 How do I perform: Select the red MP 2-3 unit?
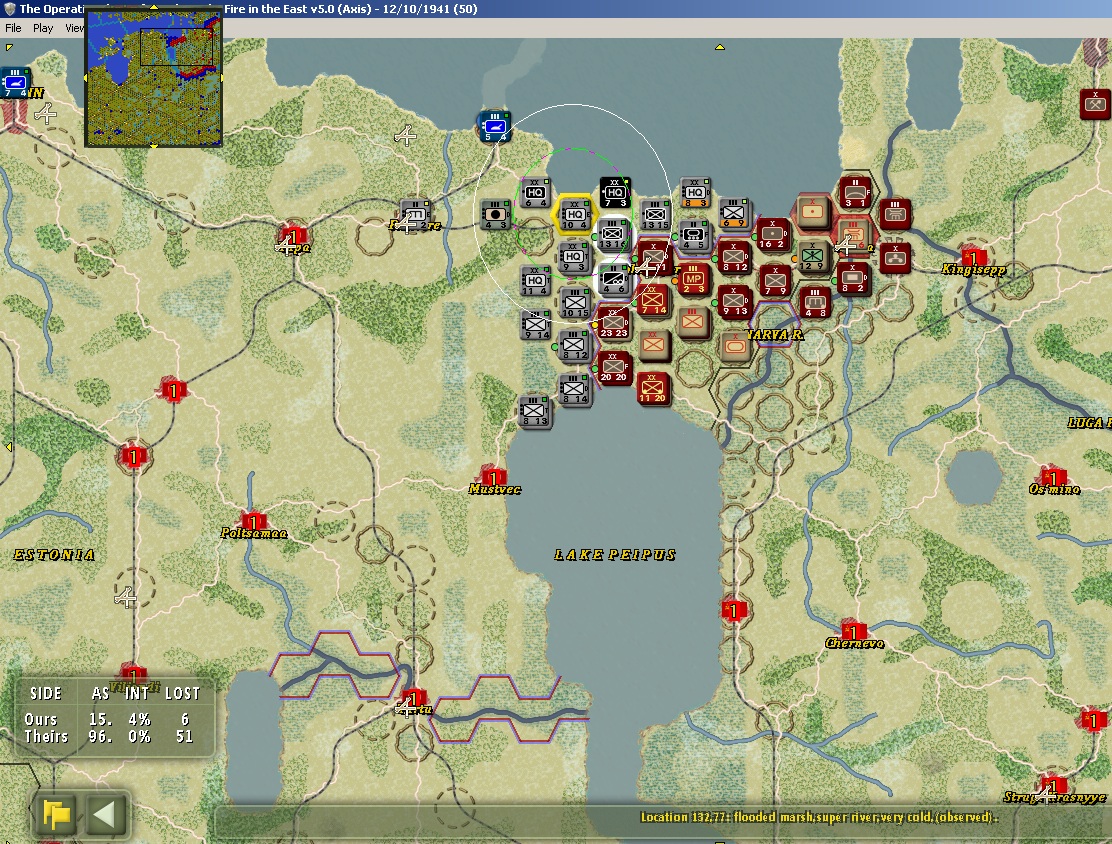click(693, 279)
